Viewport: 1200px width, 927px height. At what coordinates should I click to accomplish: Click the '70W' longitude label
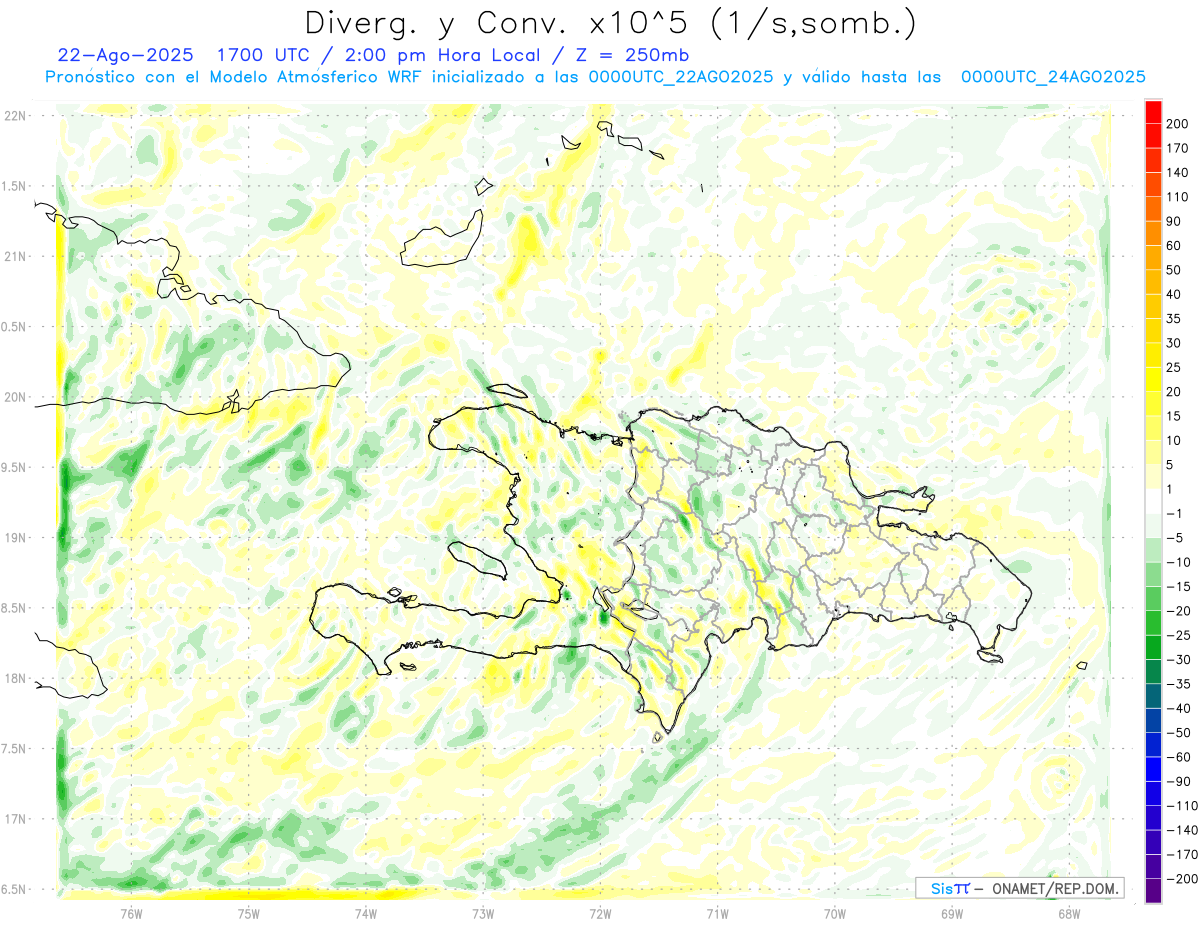[834, 913]
